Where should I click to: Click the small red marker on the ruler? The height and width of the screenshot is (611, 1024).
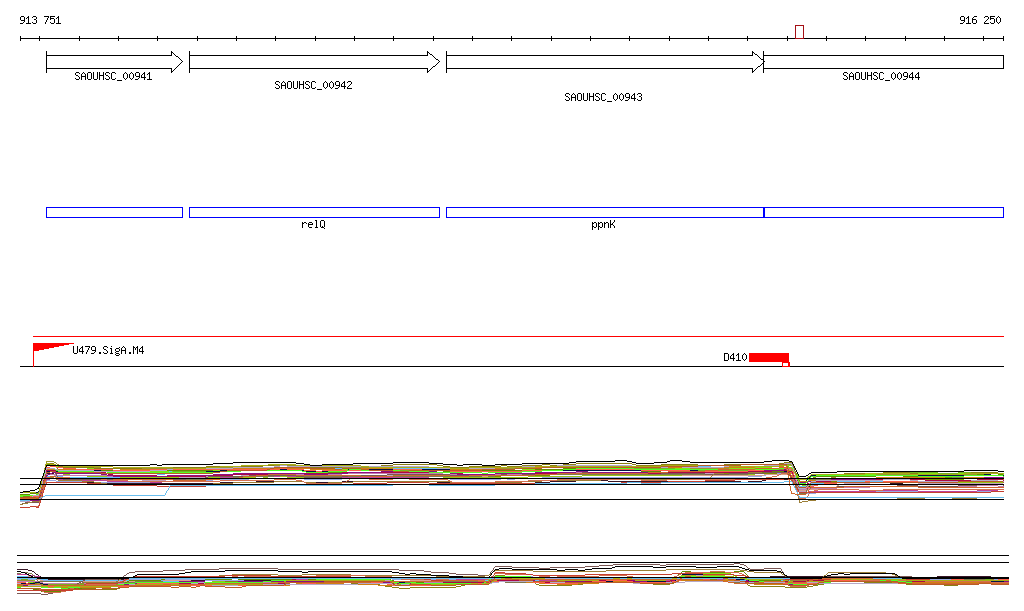click(799, 32)
